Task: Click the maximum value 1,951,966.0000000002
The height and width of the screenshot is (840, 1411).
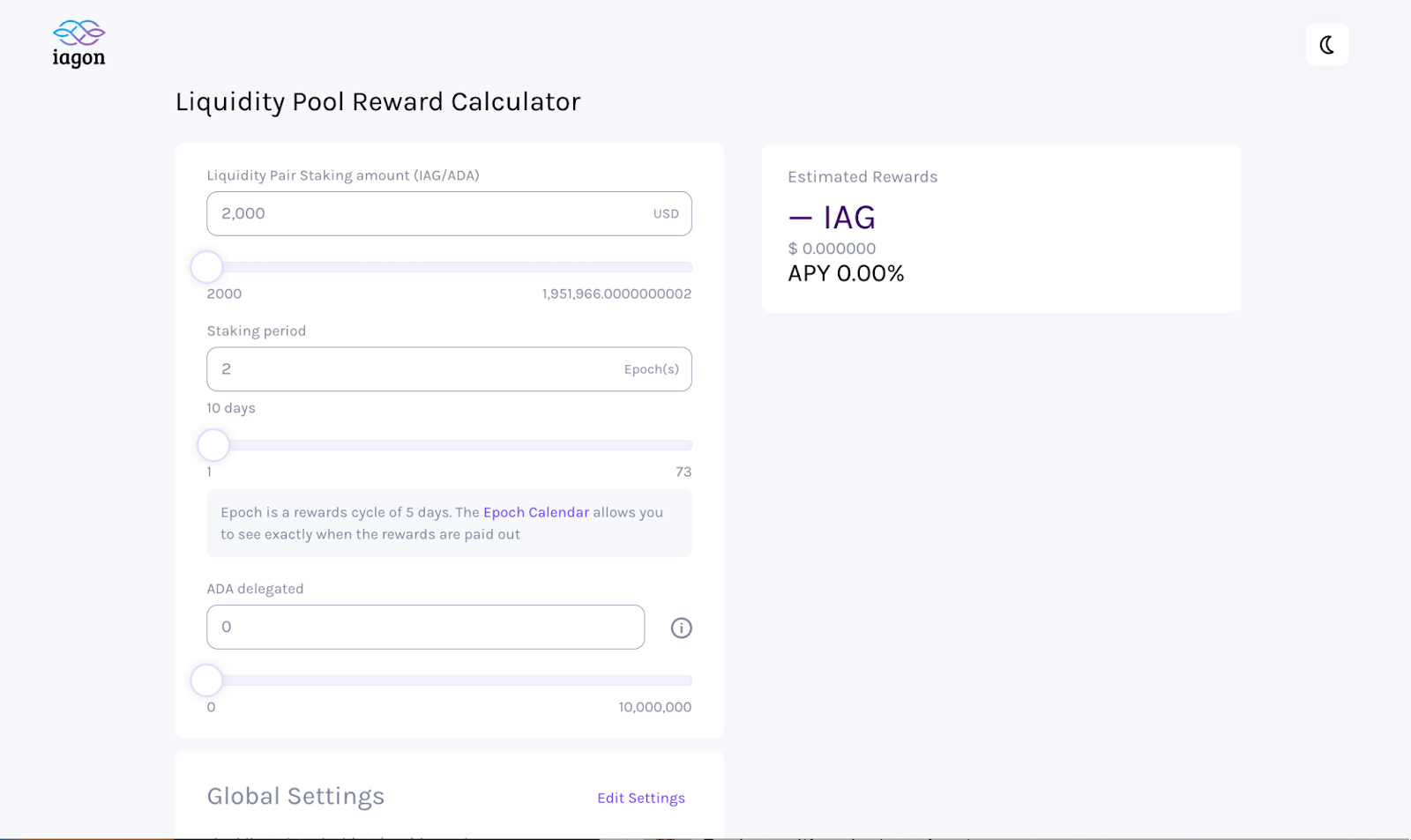Action: tap(616, 294)
